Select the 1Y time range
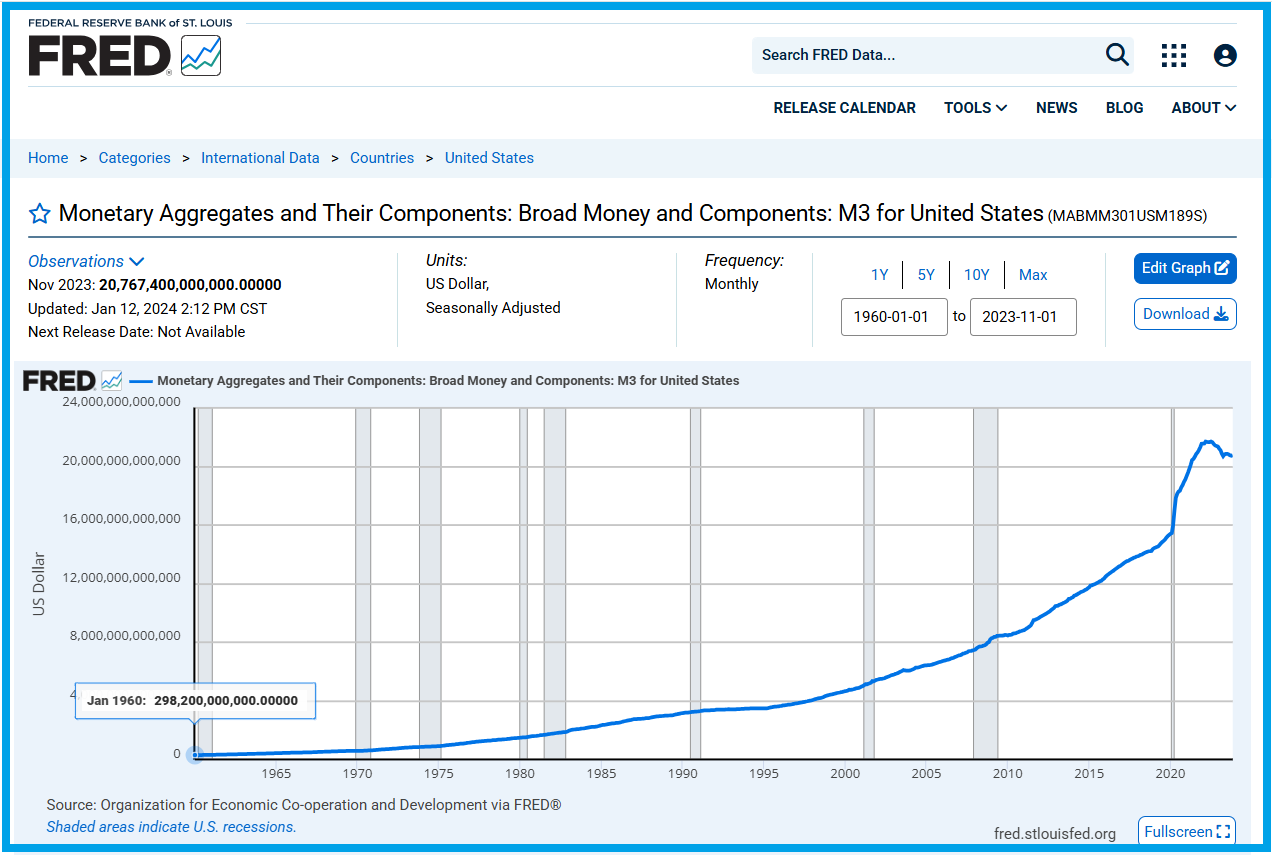1272x855 pixels. [x=879, y=275]
